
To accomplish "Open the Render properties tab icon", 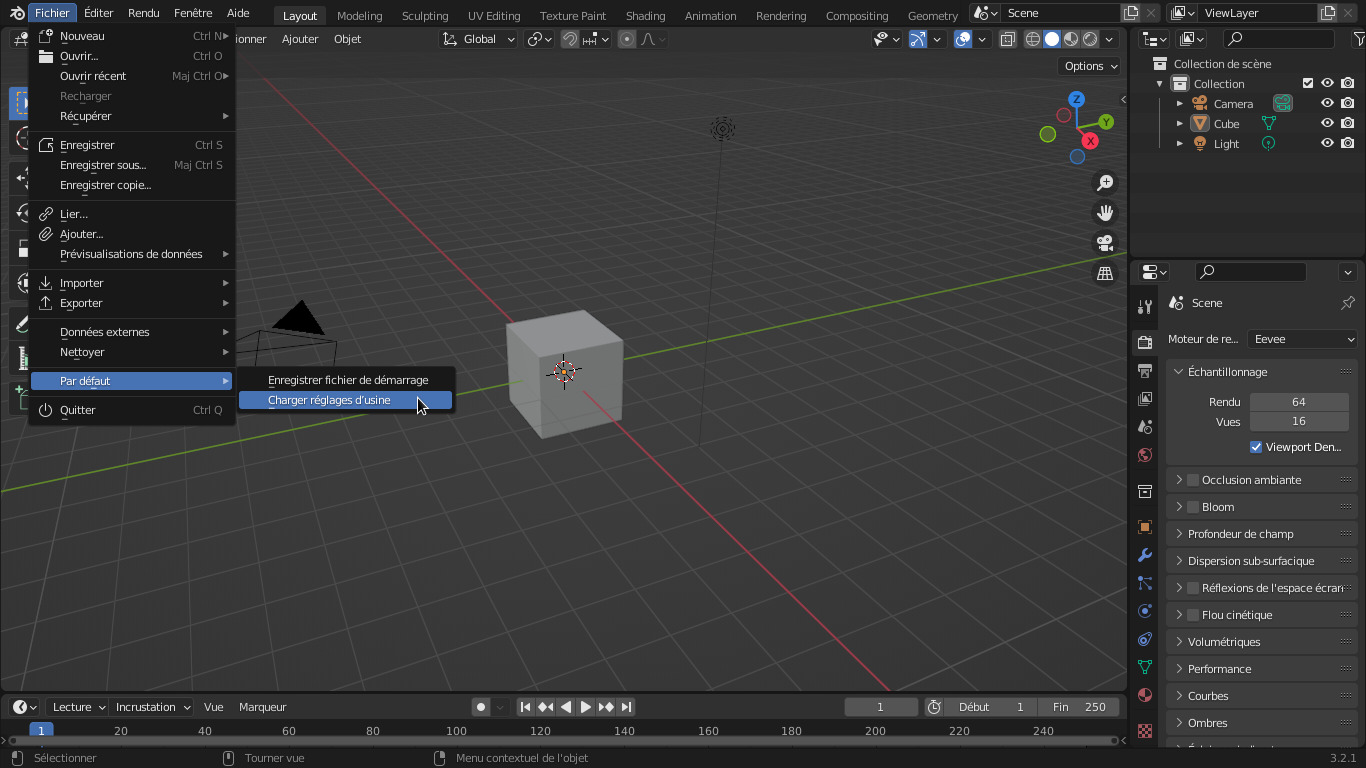I will 1145,343.
